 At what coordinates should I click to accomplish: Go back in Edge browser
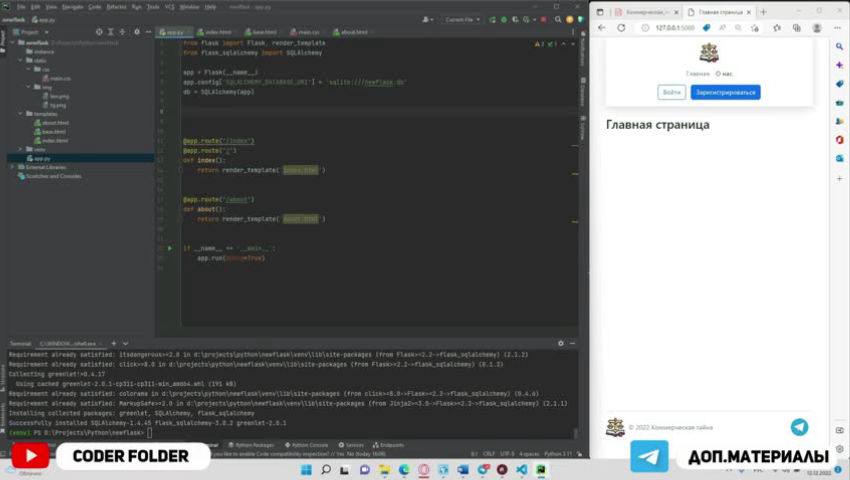point(603,28)
